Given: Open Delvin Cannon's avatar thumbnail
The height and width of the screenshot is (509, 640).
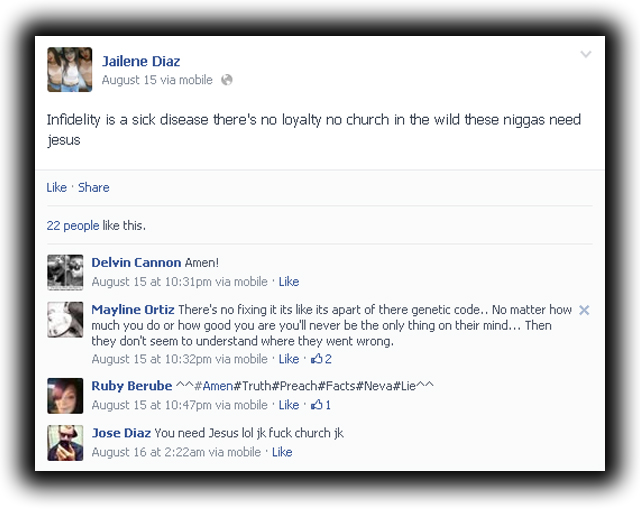Looking at the screenshot, I should [65, 272].
